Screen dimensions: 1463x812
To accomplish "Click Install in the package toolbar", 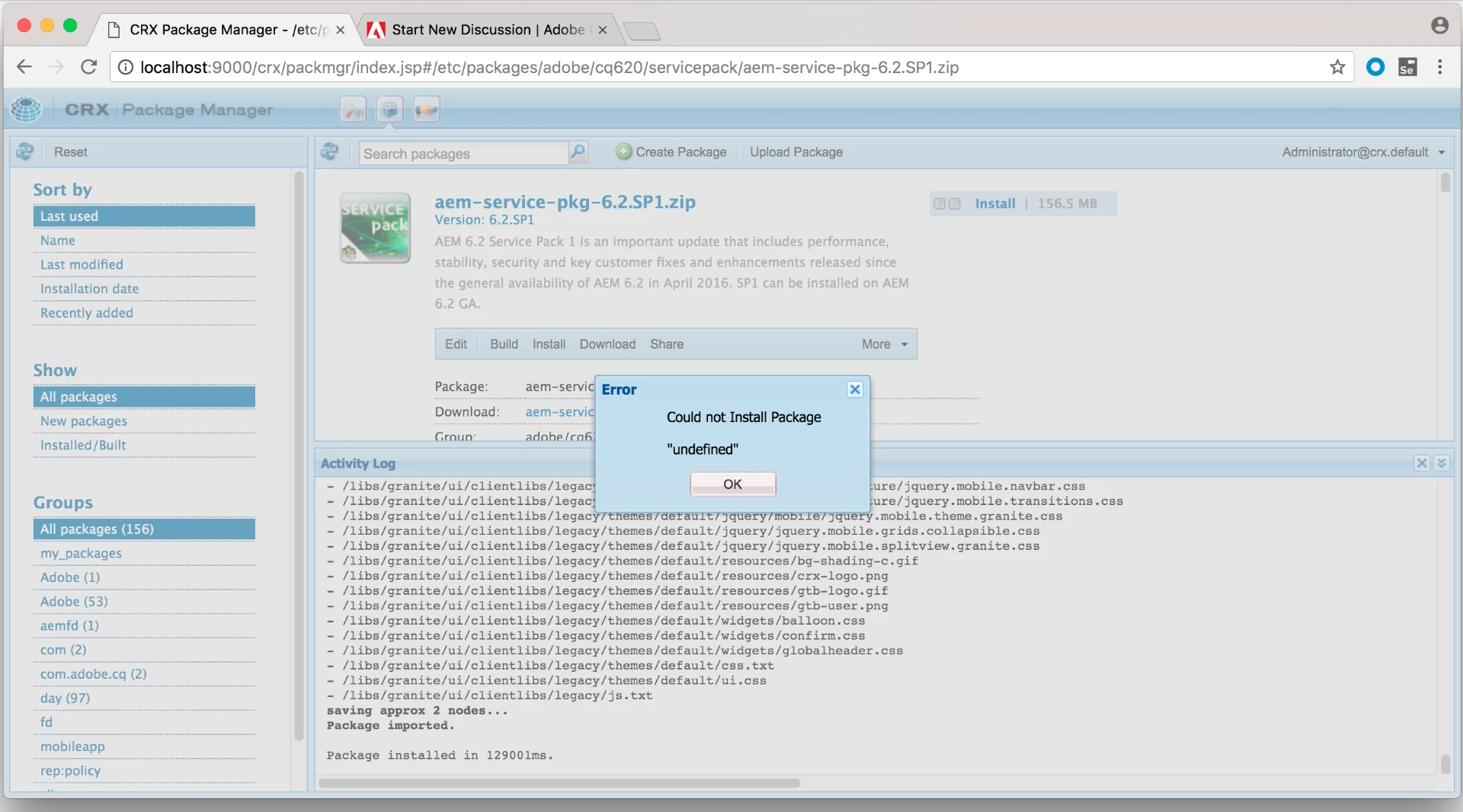I will (x=549, y=344).
